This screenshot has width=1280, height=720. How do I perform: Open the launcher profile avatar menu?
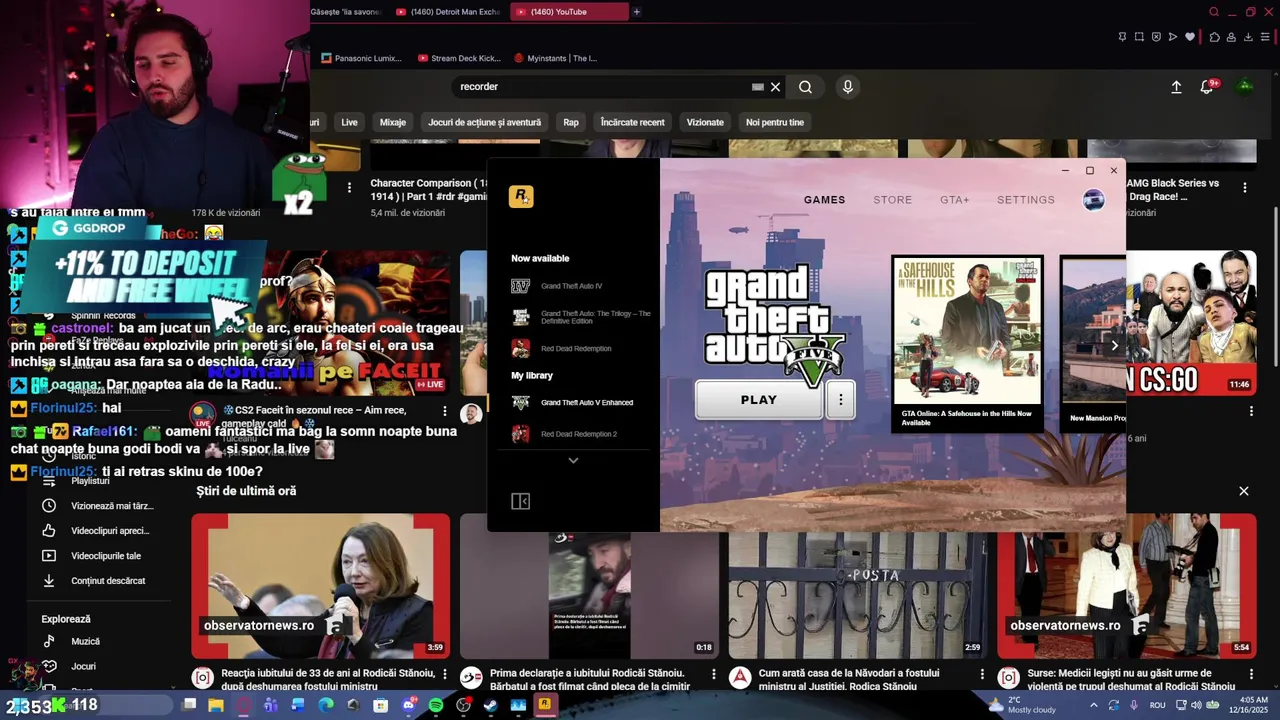(1094, 200)
